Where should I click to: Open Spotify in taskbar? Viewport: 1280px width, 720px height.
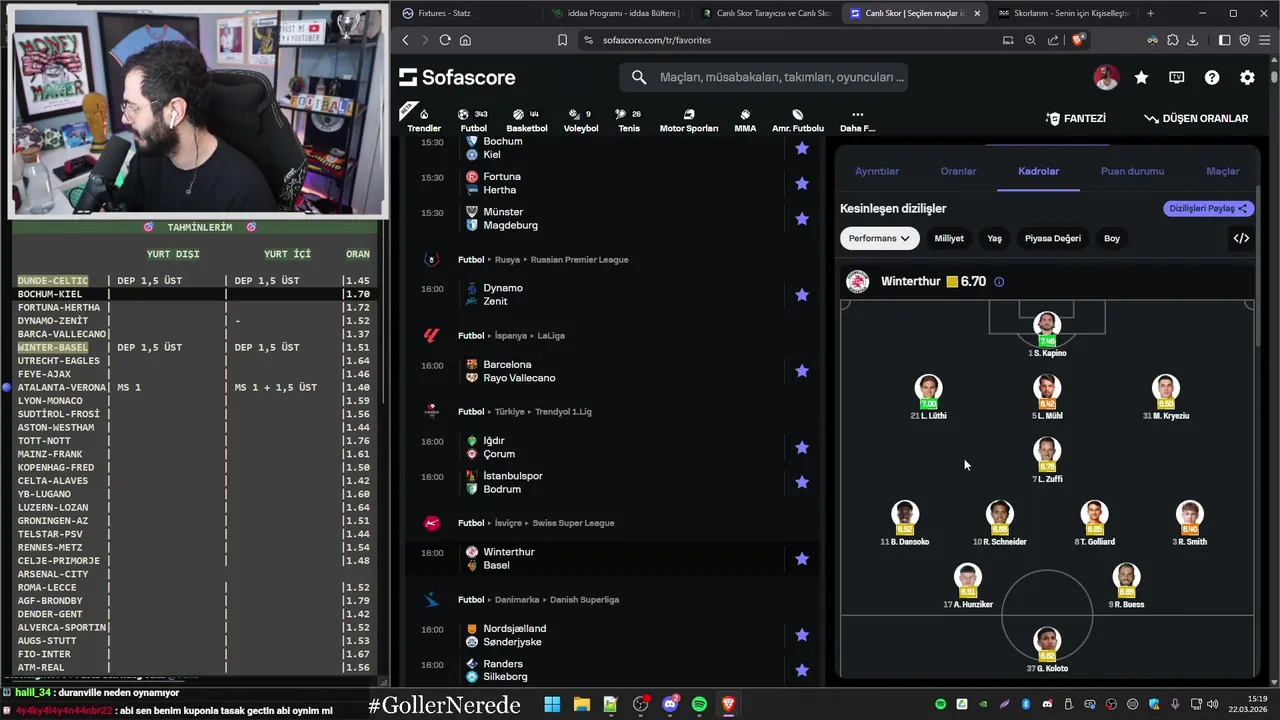(x=699, y=704)
